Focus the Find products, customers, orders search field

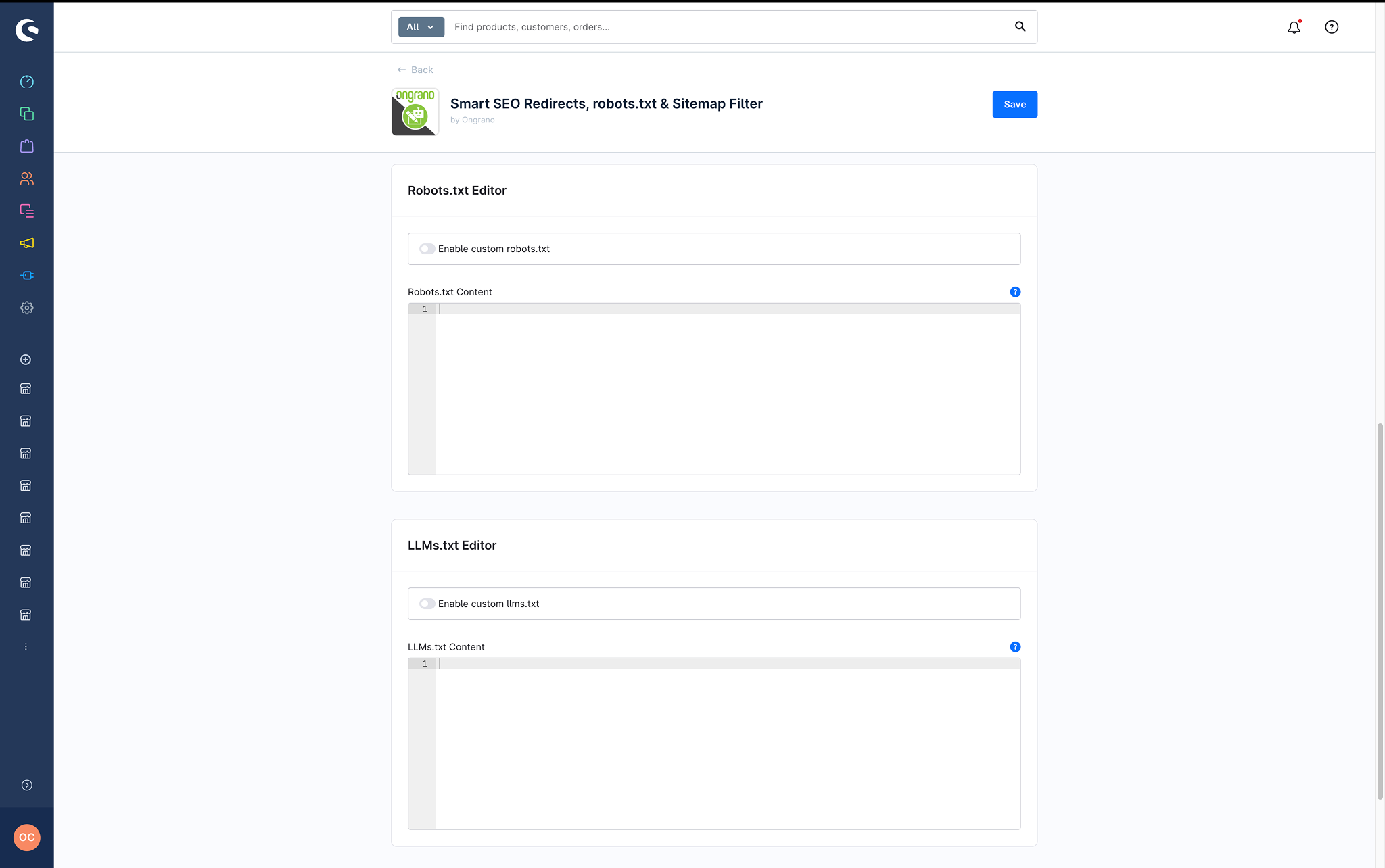tap(729, 27)
